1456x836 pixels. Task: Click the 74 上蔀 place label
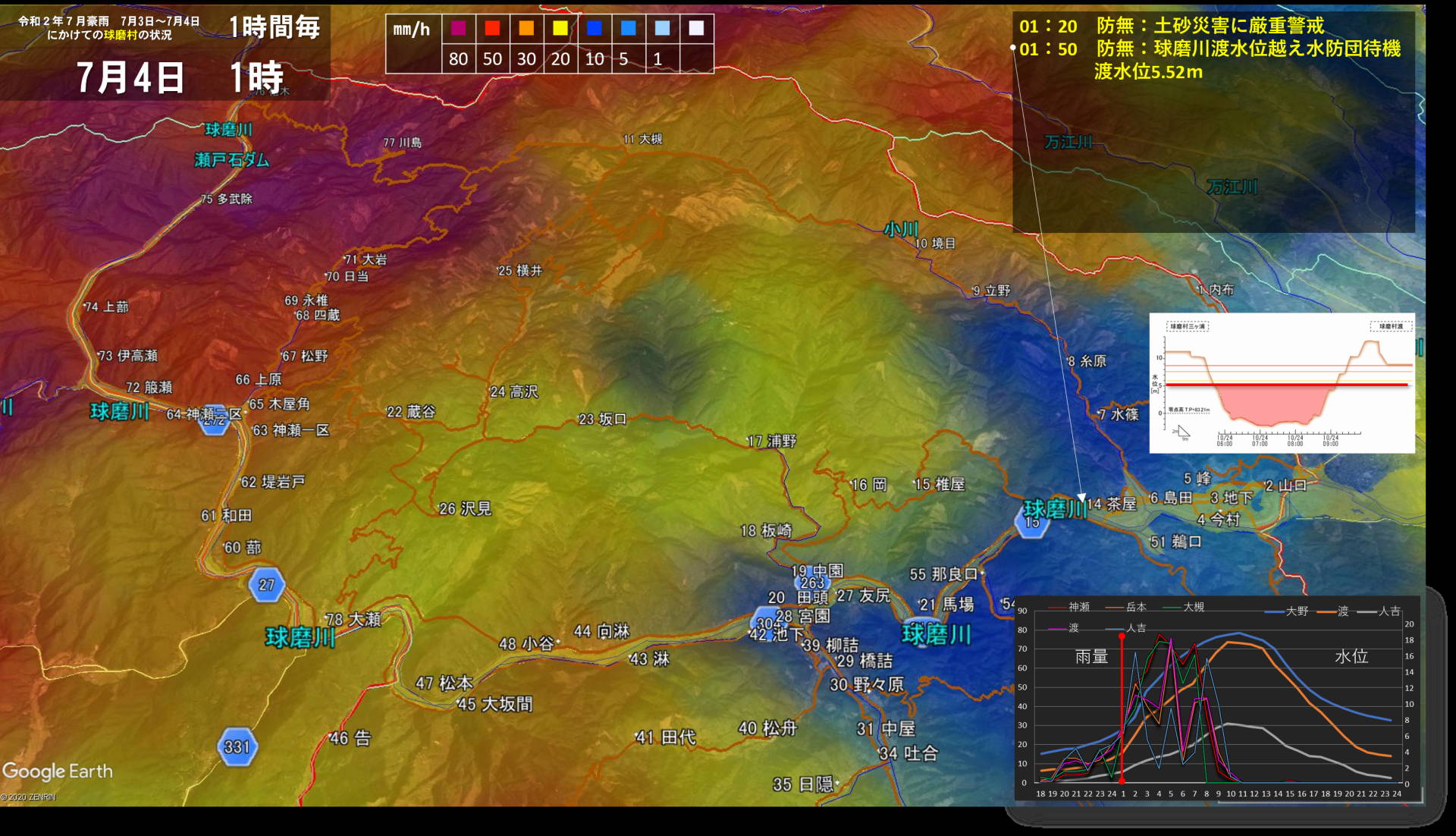click(x=106, y=307)
